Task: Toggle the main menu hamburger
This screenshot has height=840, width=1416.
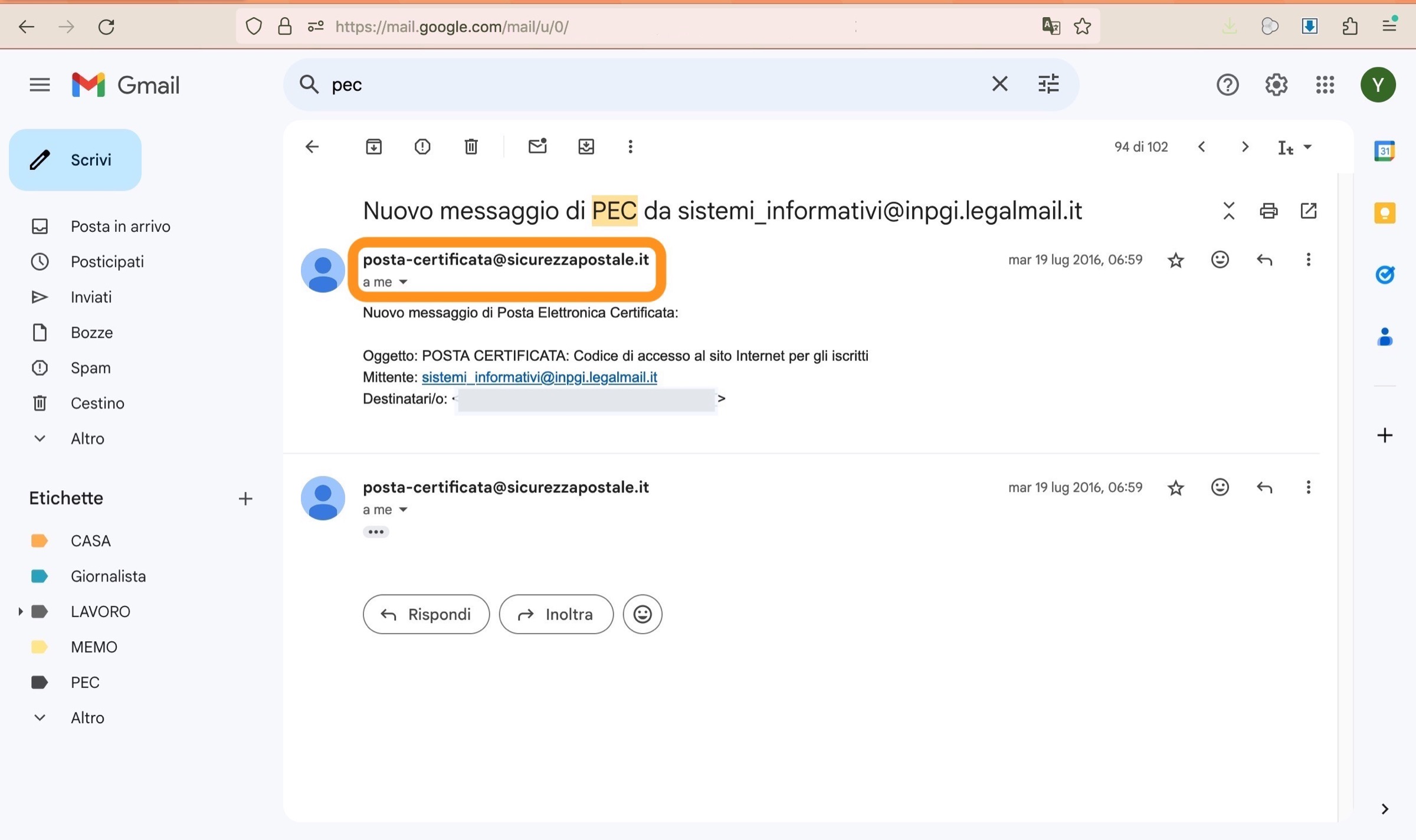Action: (x=40, y=85)
